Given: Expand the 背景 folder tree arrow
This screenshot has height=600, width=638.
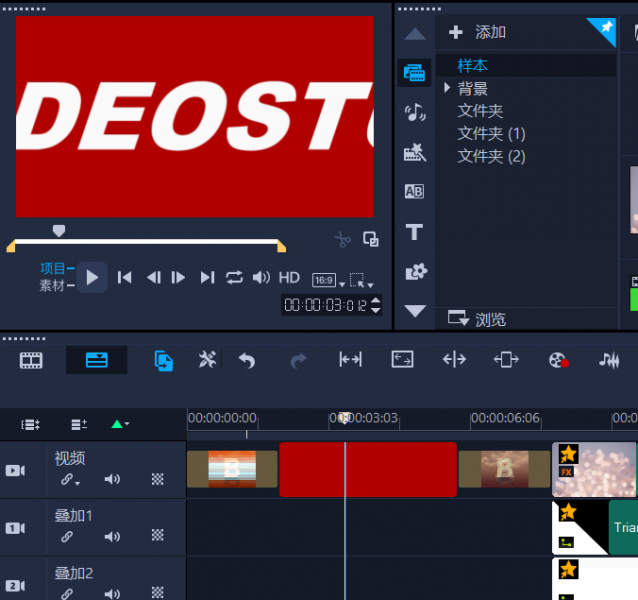Looking at the screenshot, I should coord(447,88).
